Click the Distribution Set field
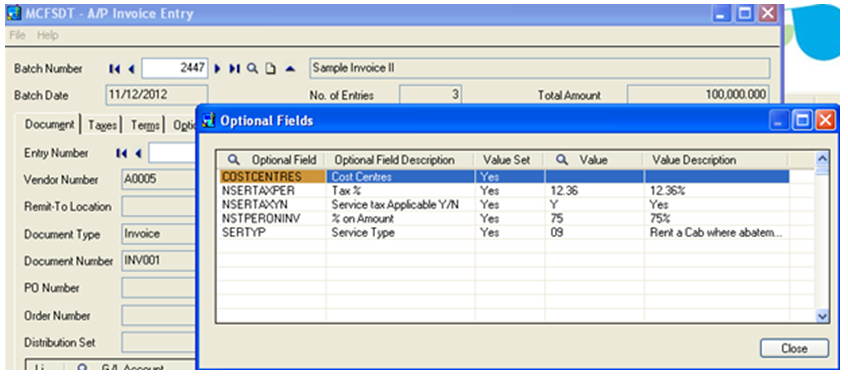Viewport: 848px width, 380px height. (158, 342)
